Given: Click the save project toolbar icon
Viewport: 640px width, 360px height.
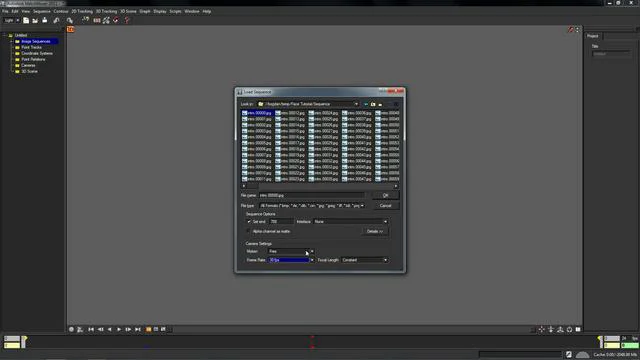Looking at the screenshot, I should coord(44,20).
